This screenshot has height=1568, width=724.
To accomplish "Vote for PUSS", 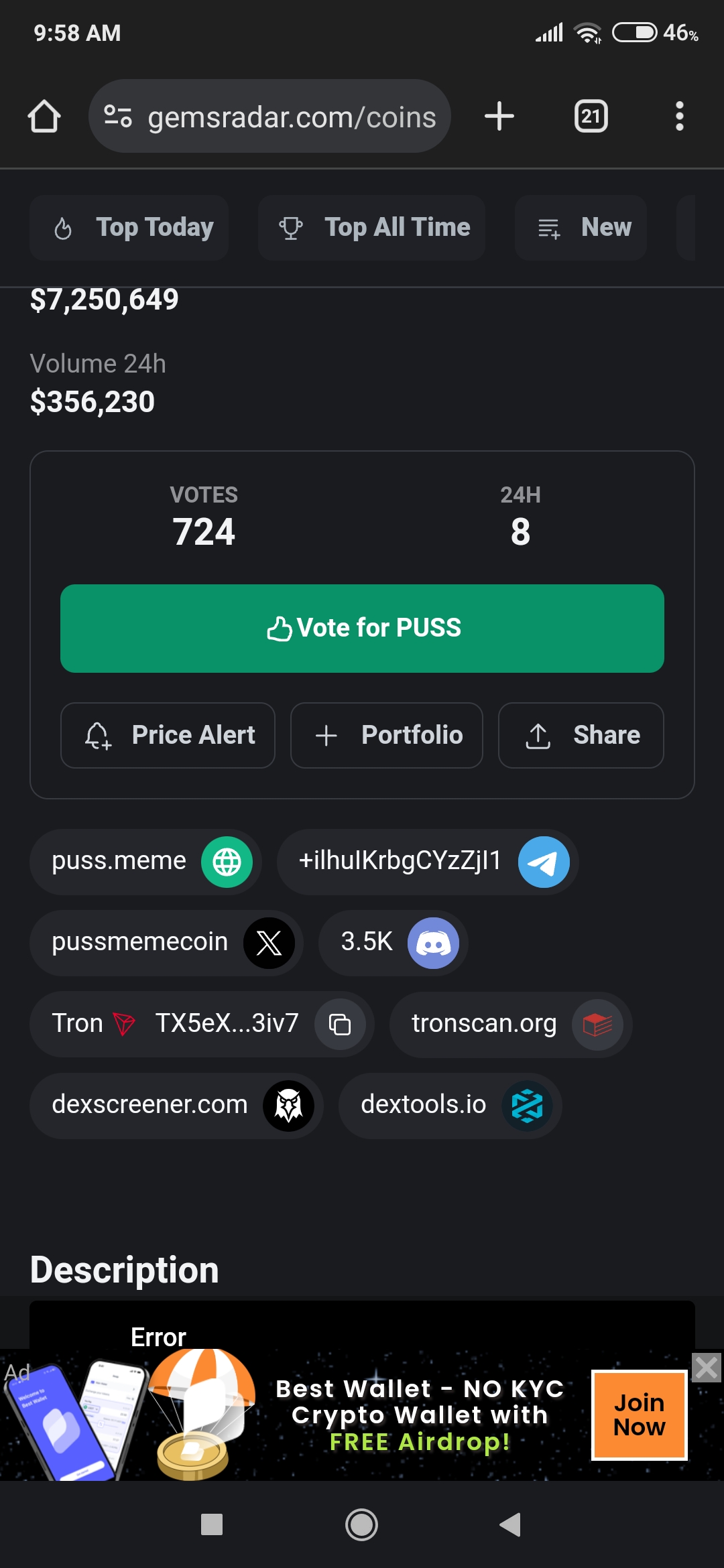I will (x=362, y=629).
